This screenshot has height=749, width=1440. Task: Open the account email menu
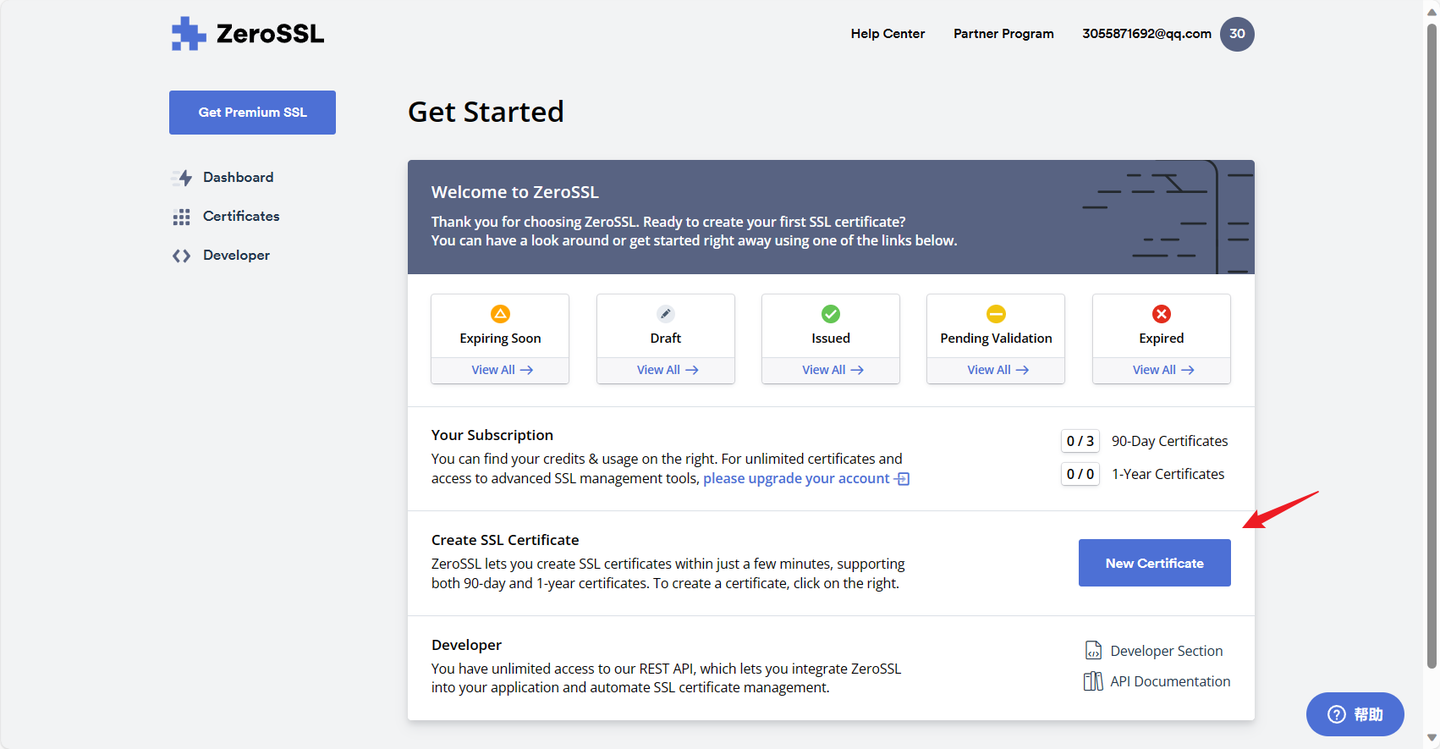click(1146, 34)
